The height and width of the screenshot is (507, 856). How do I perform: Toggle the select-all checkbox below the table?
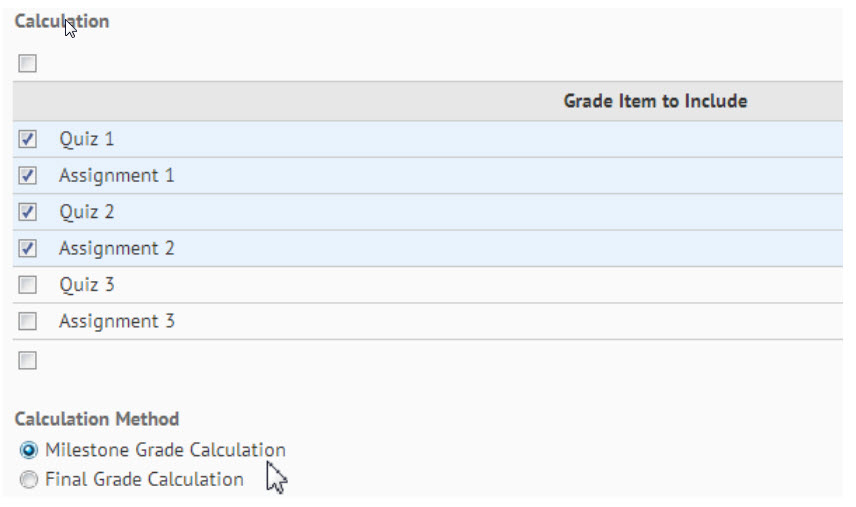pos(28,360)
